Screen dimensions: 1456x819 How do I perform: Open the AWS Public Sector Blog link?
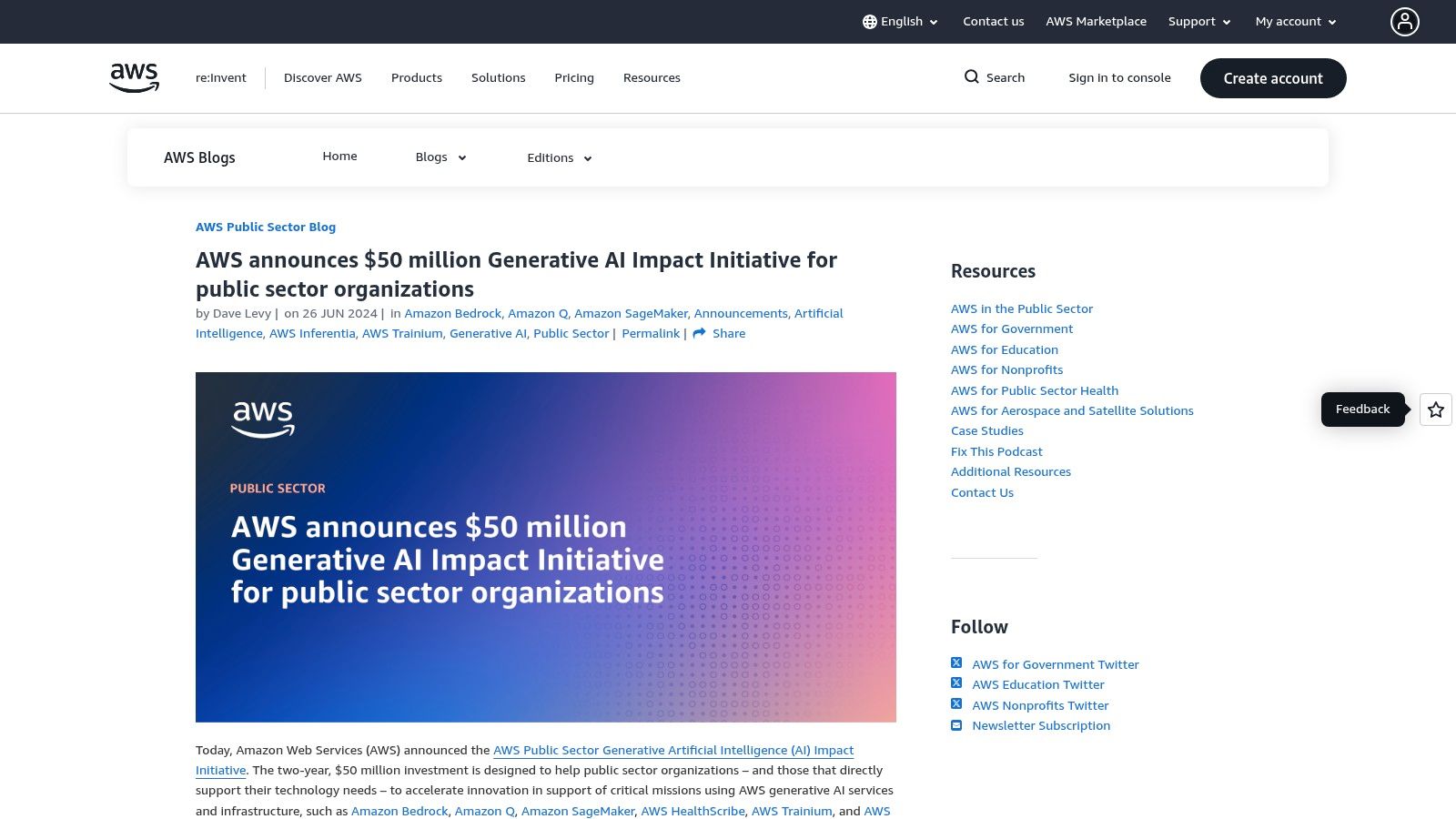[x=266, y=227]
